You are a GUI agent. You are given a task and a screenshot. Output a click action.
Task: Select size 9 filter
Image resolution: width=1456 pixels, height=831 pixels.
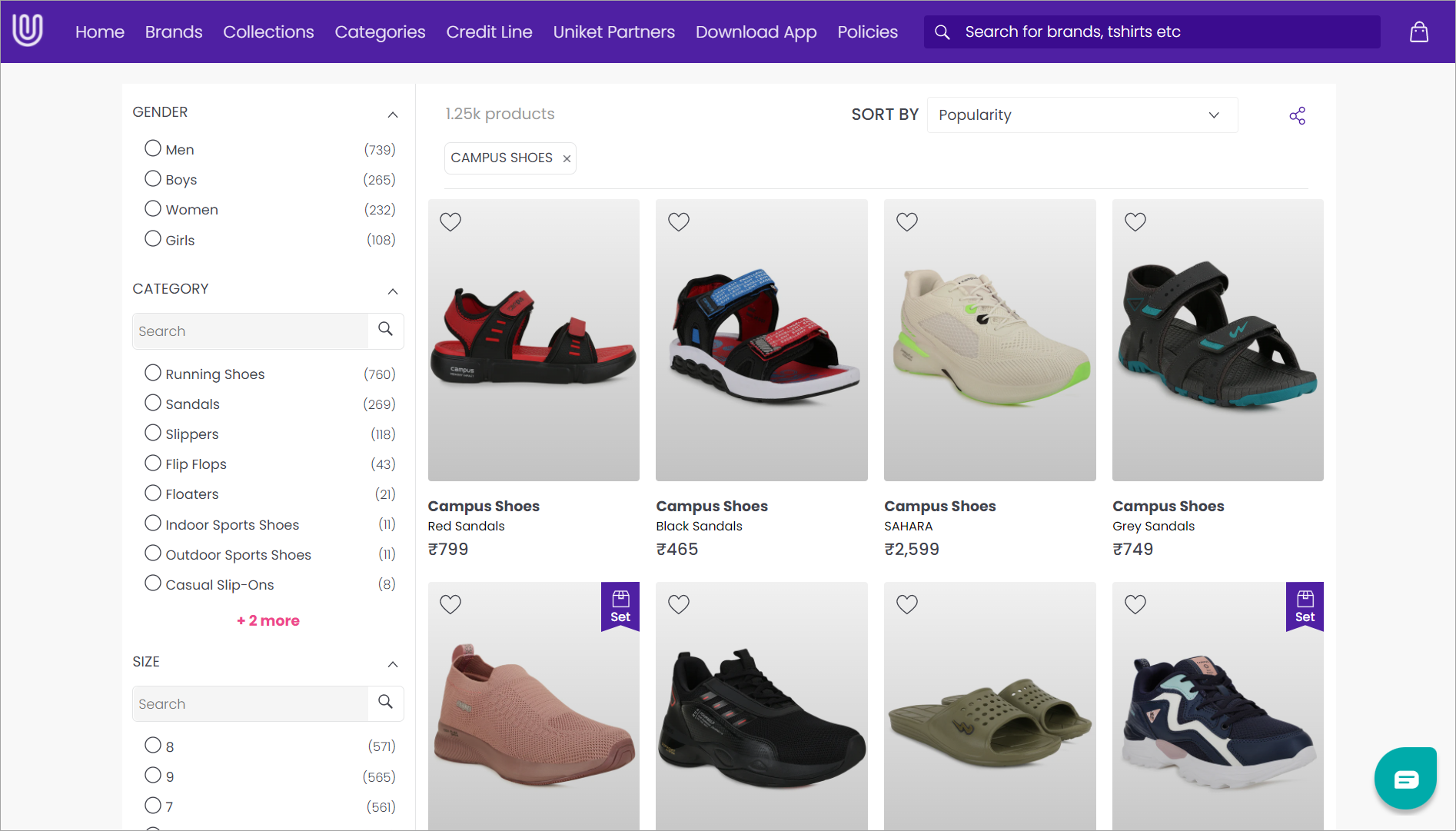153,775
